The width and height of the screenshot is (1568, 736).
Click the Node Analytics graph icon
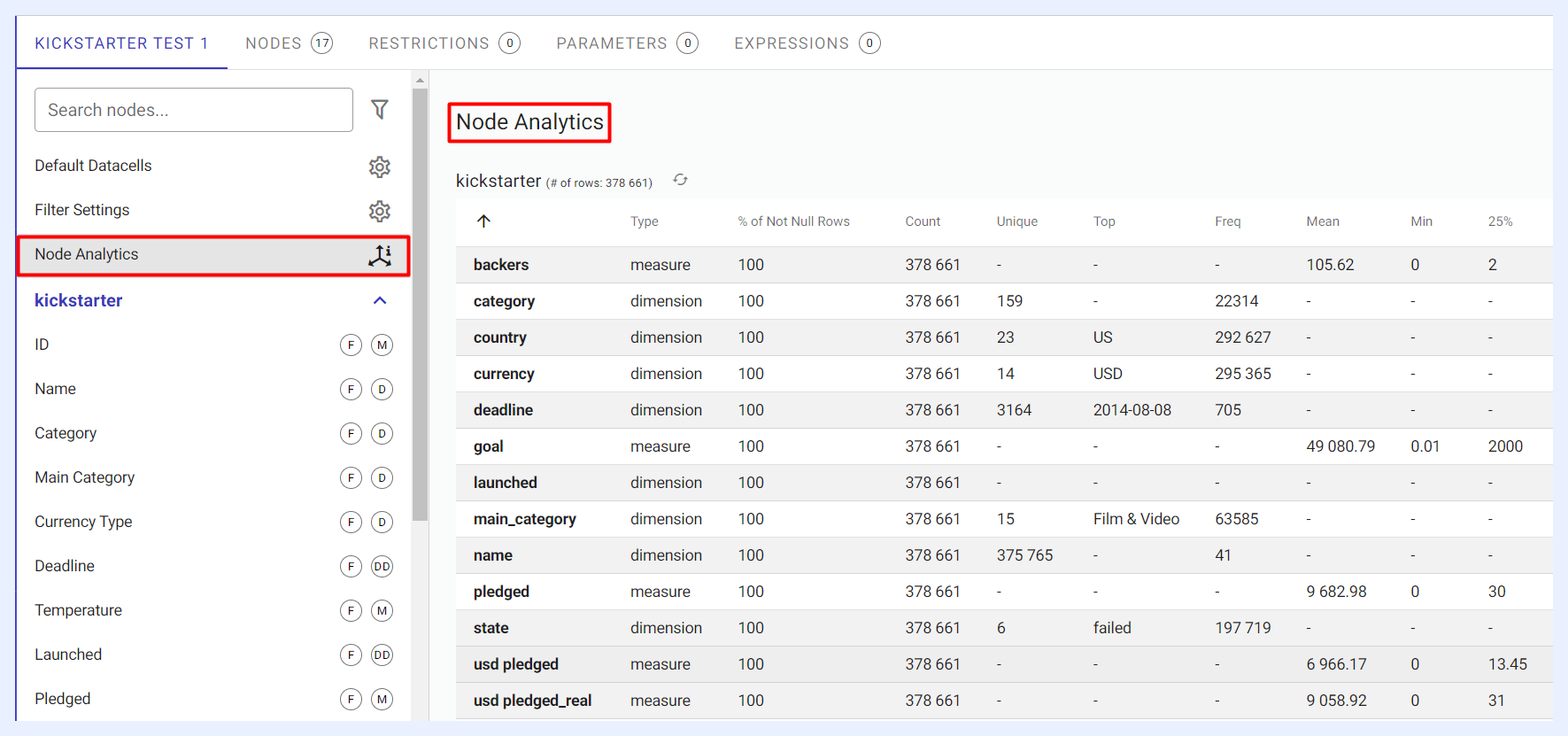[x=380, y=255]
